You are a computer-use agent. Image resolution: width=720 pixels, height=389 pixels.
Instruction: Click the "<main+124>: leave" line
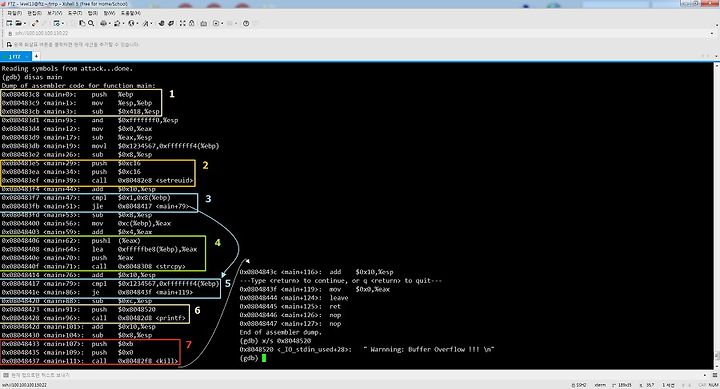tap(293, 298)
